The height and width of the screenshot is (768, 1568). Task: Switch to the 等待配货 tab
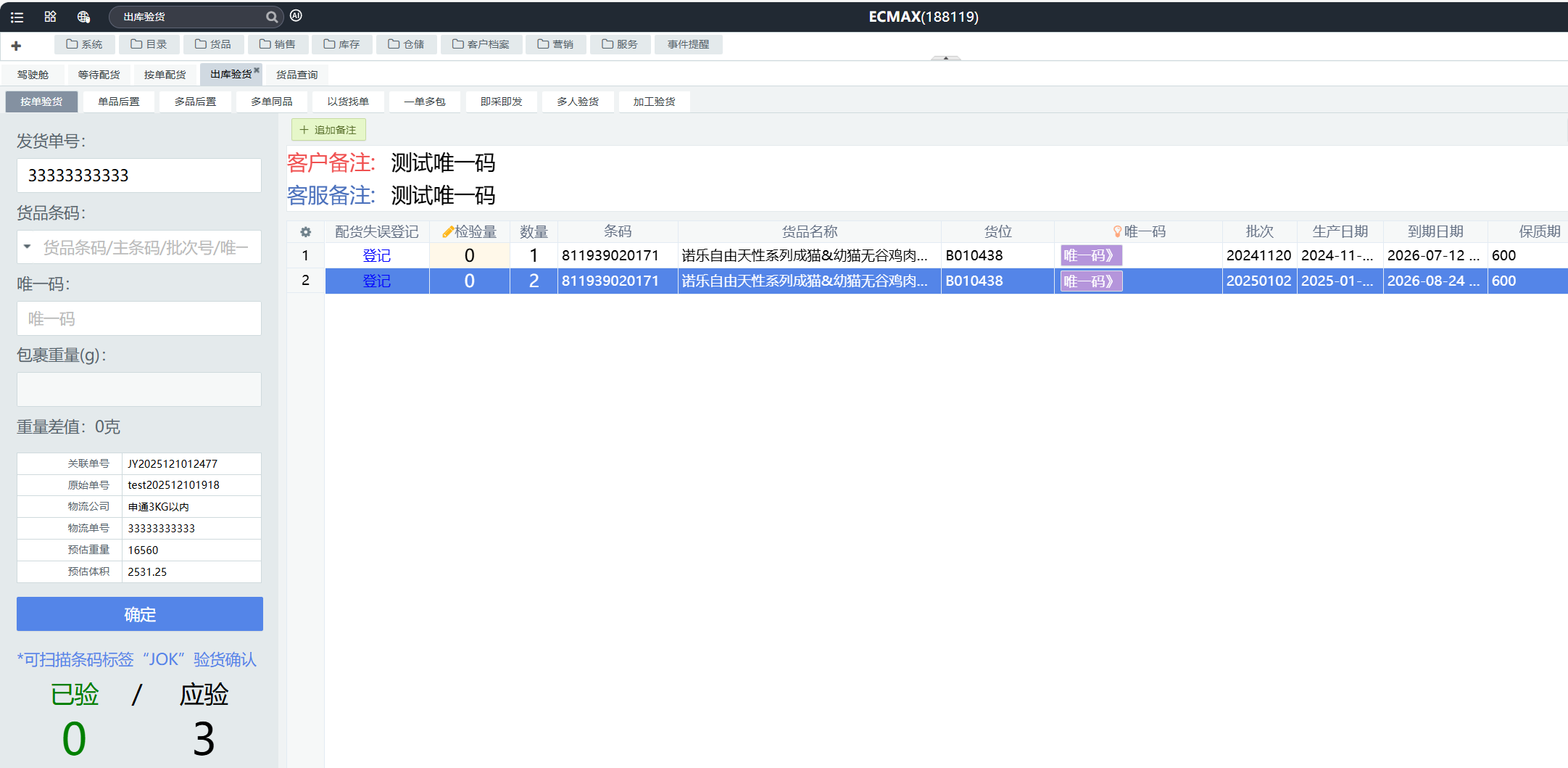click(99, 75)
